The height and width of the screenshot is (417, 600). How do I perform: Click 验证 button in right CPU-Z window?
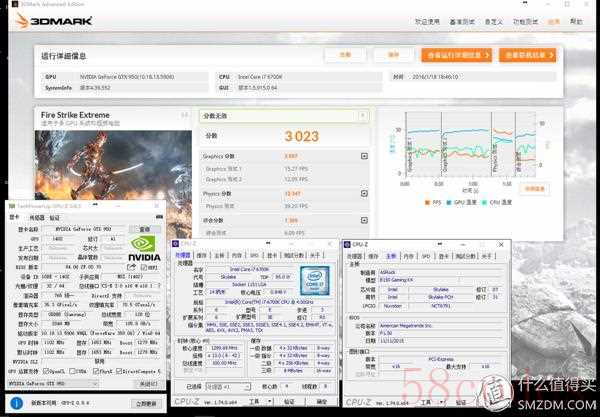coord(461,402)
